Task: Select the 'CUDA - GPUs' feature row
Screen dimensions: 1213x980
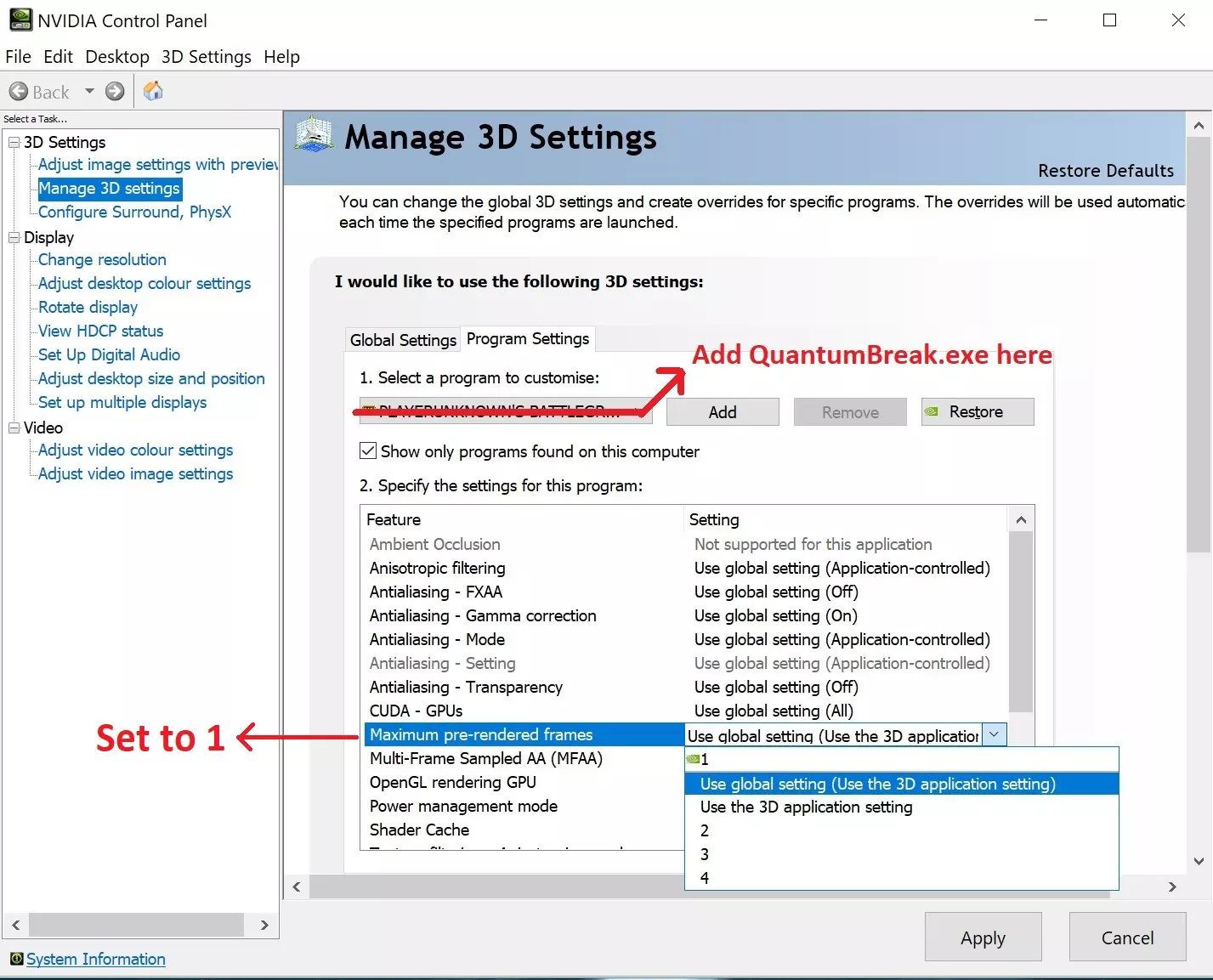Action: (x=685, y=711)
